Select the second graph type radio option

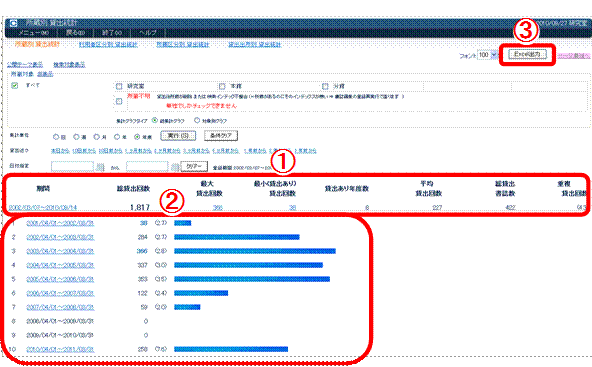point(197,120)
